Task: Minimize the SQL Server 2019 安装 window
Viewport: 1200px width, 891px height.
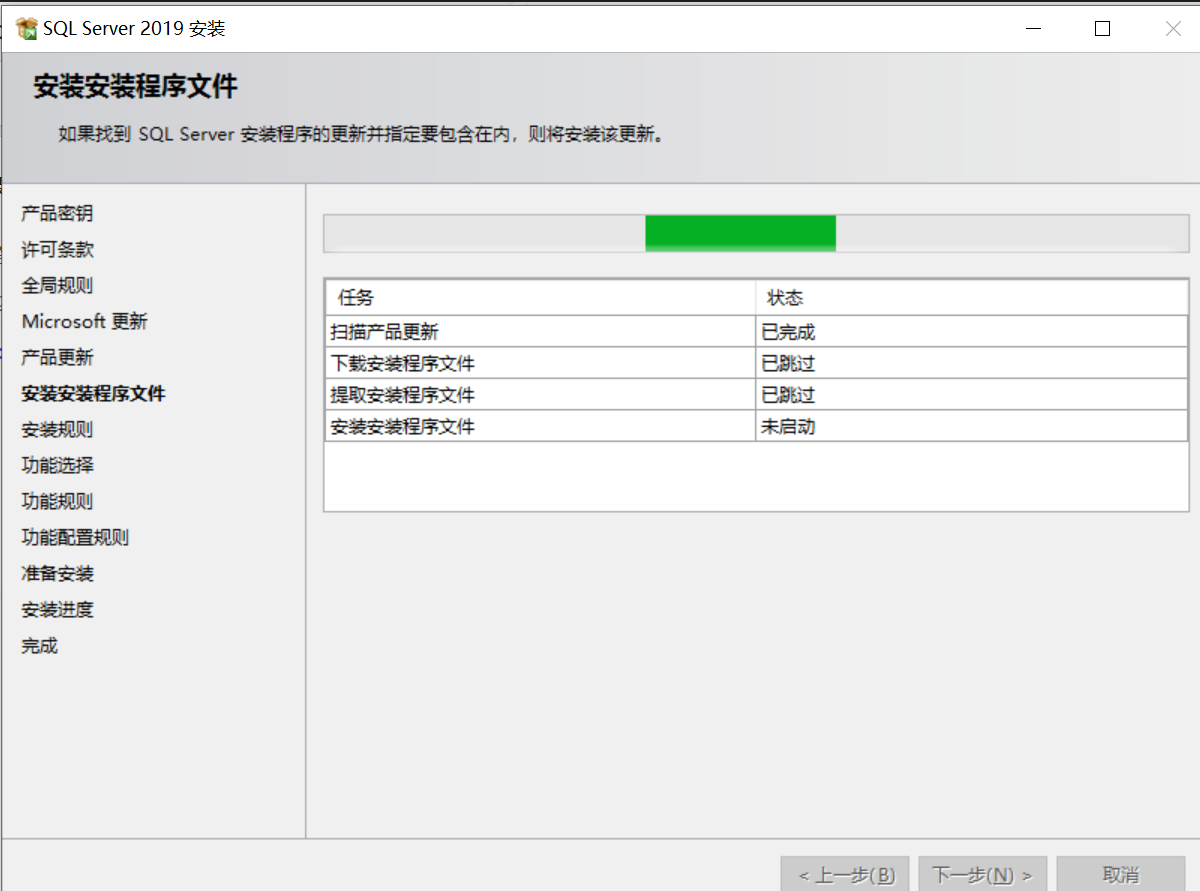Action: pyautogui.click(x=1033, y=29)
